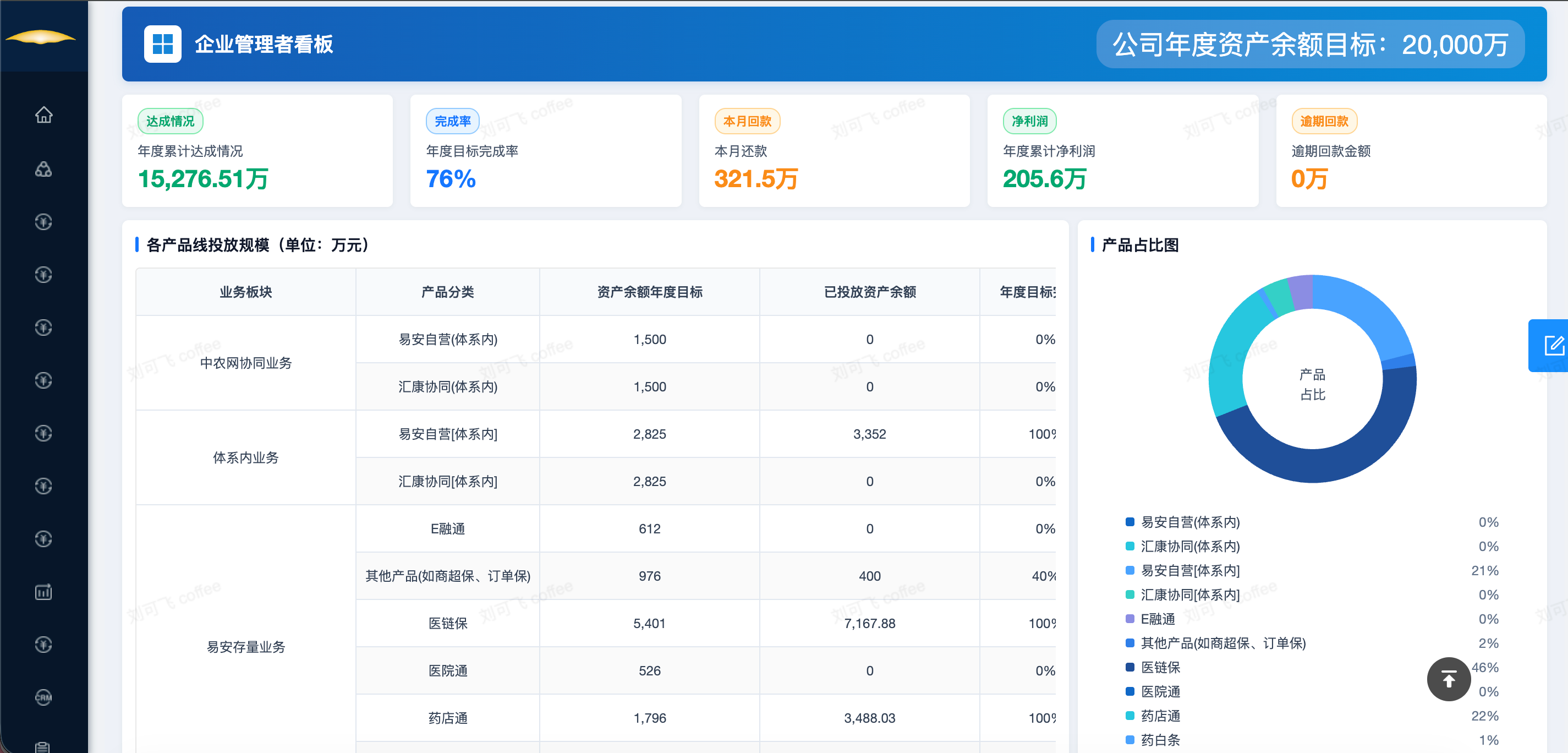Image resolution: width=1568 pixels, height=753 pixels.
Task: Click the 76% completion rate figure
Action: (451, 178)
